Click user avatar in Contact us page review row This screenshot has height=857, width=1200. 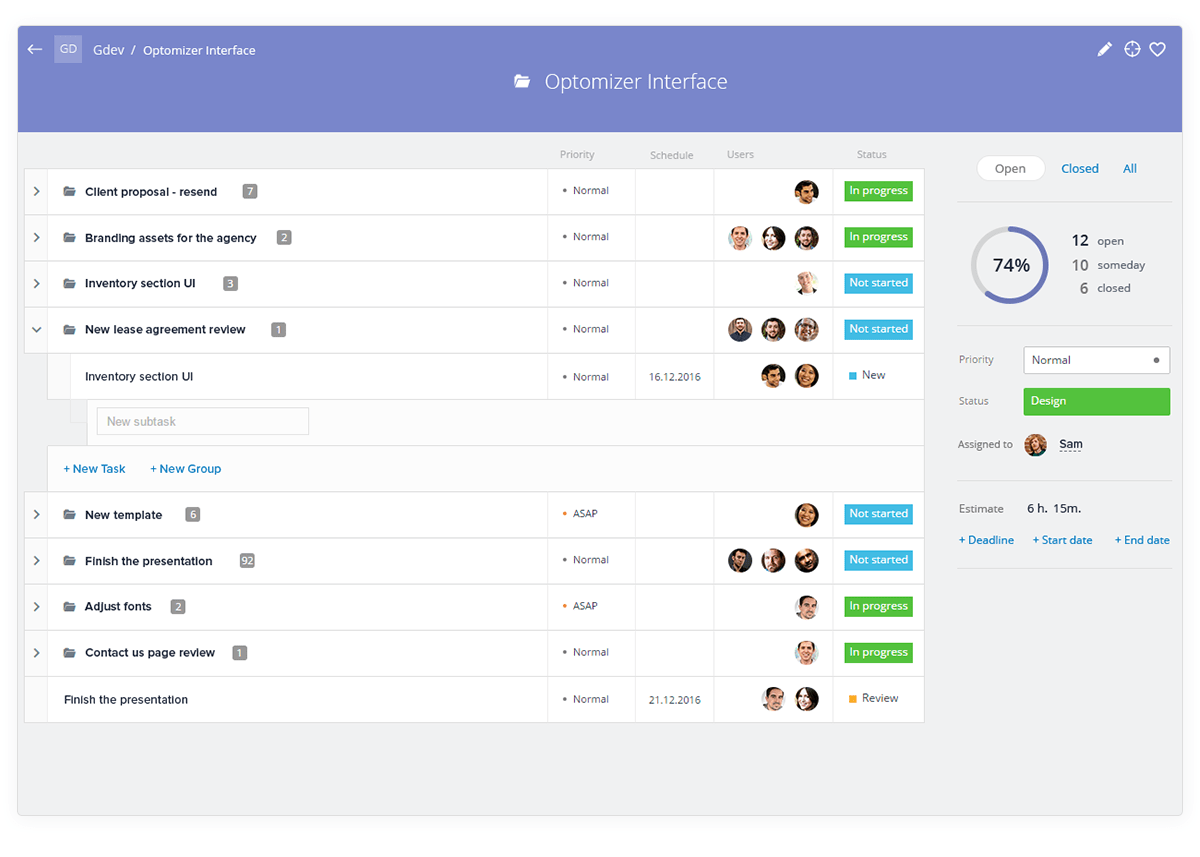click(807, 653)
